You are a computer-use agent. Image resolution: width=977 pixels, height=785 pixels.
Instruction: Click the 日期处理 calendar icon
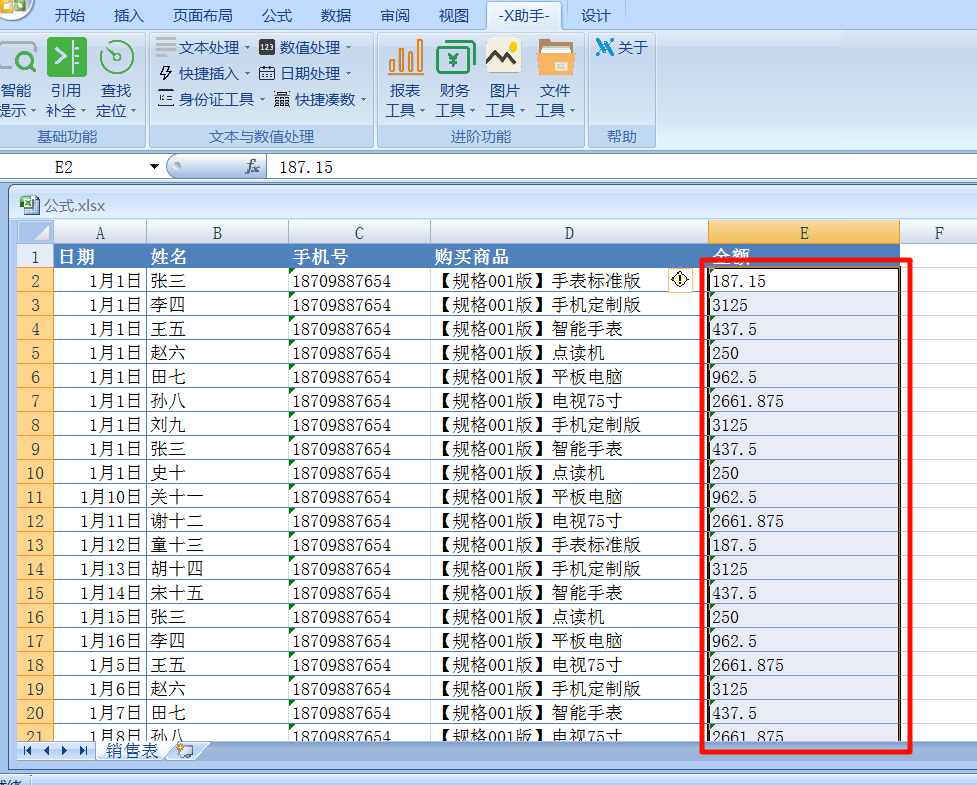click(x=267, y=73)
